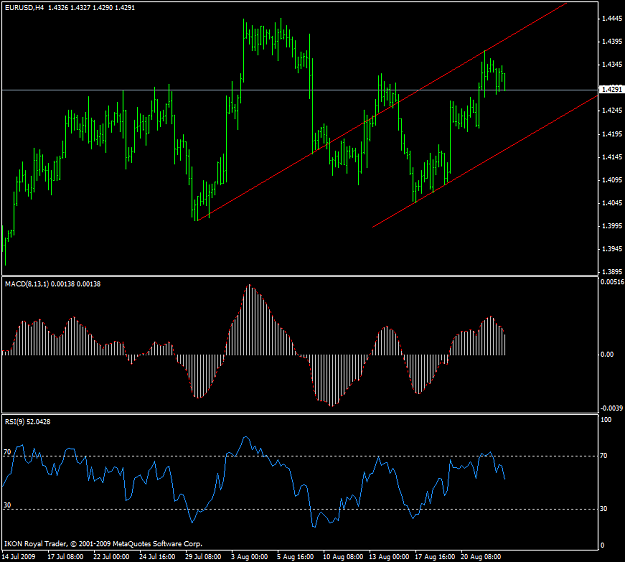Click the 1.4395 price scale label
The height and width of the screenshot is (562, 625).
click(612, 41)
